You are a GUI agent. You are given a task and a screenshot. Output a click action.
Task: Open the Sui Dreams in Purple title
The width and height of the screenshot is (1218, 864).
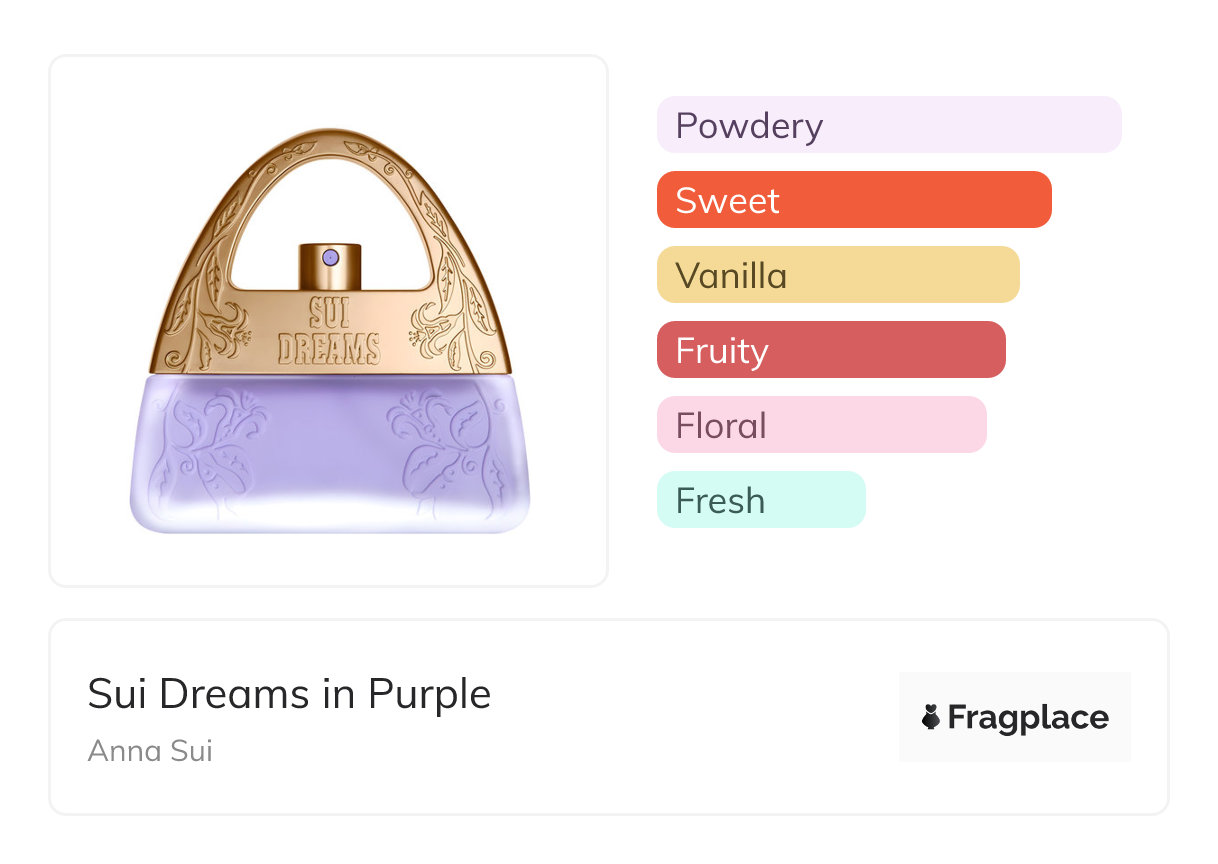289,694
